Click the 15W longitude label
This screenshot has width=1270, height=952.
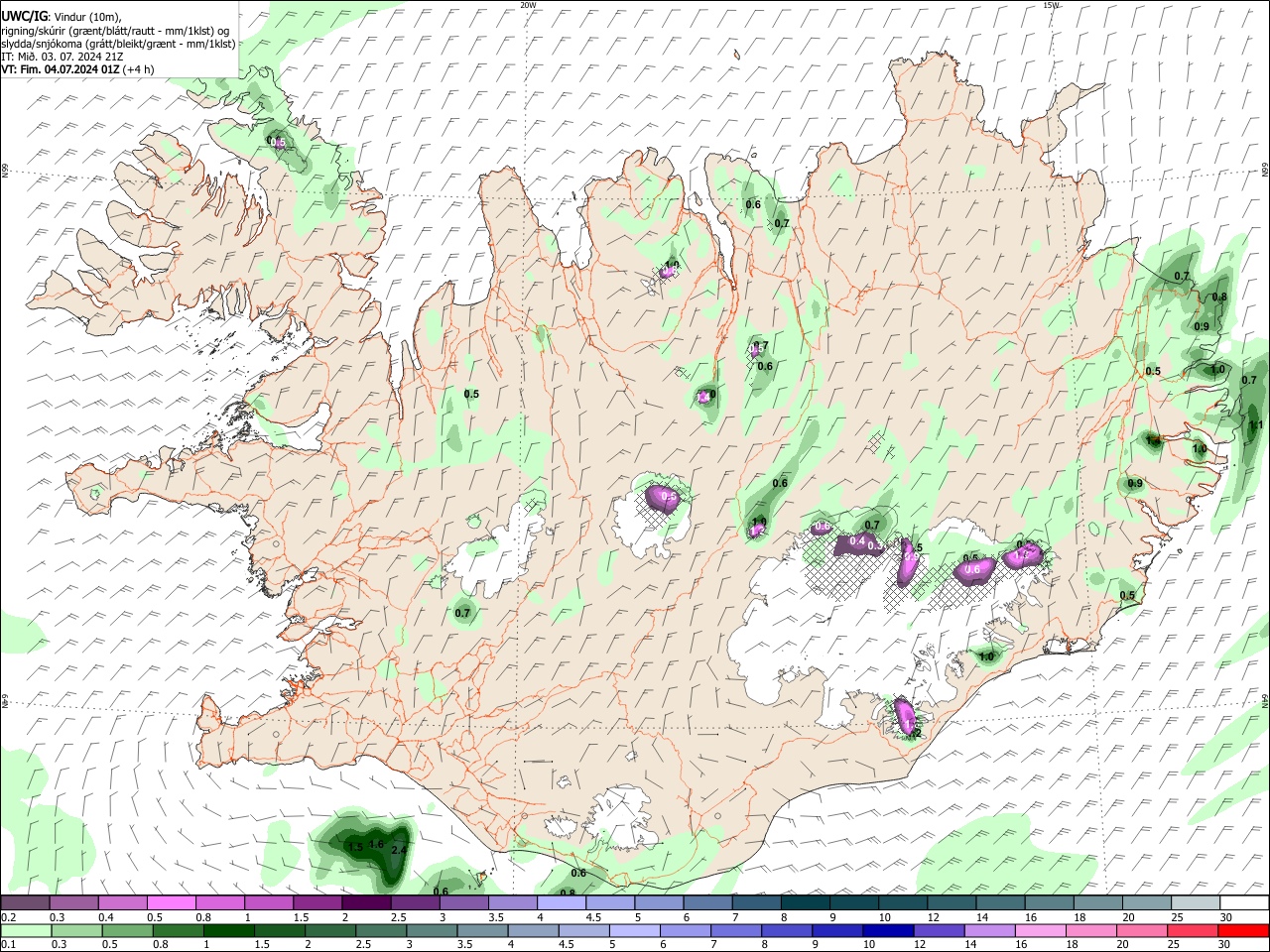[1051, 5]
